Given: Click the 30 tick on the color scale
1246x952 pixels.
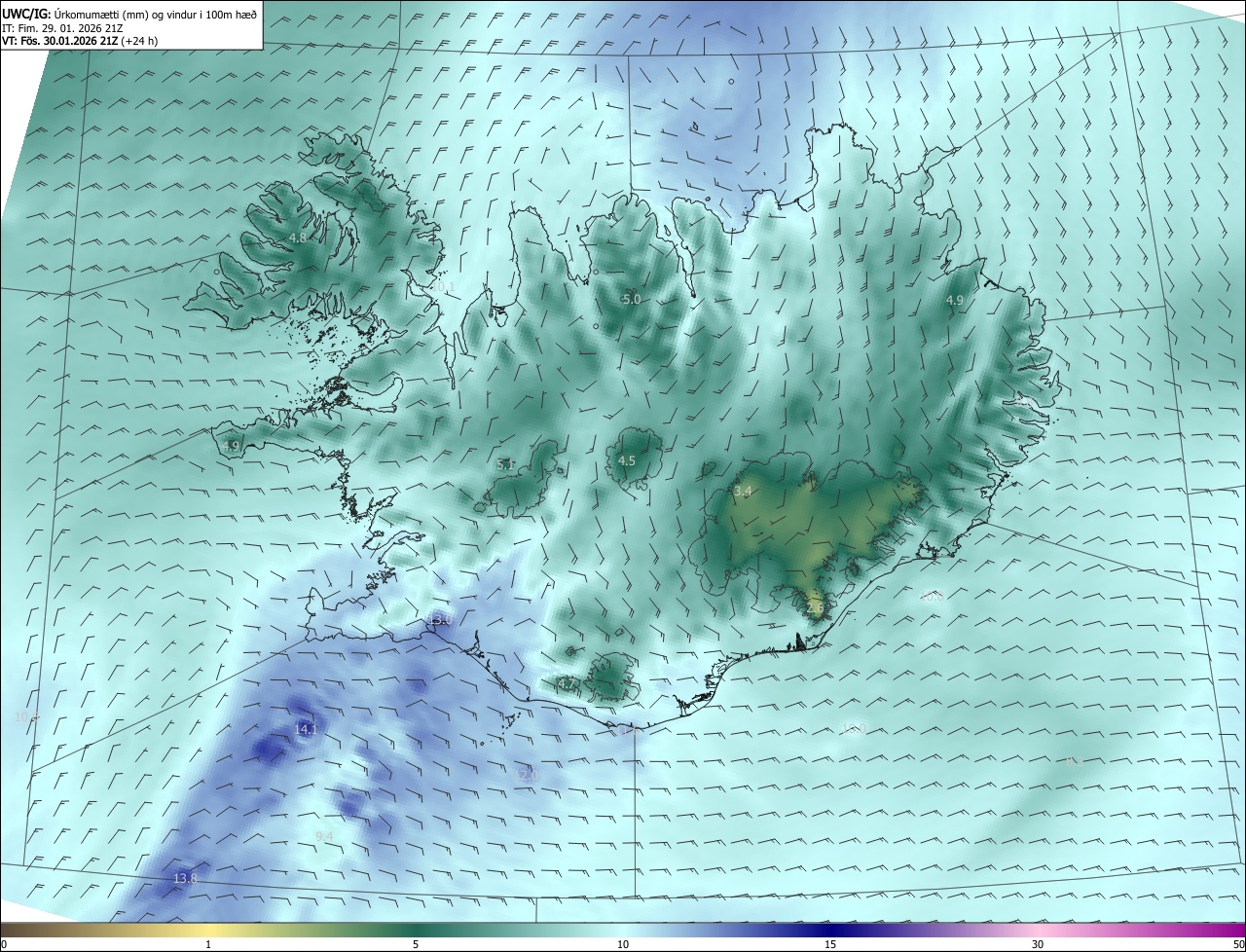Looking at the screenshot, I should point(1038,944).
